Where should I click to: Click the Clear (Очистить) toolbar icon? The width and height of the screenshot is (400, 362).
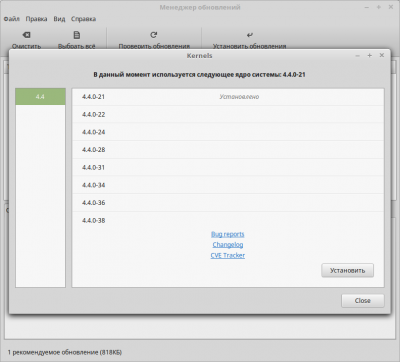26,35
